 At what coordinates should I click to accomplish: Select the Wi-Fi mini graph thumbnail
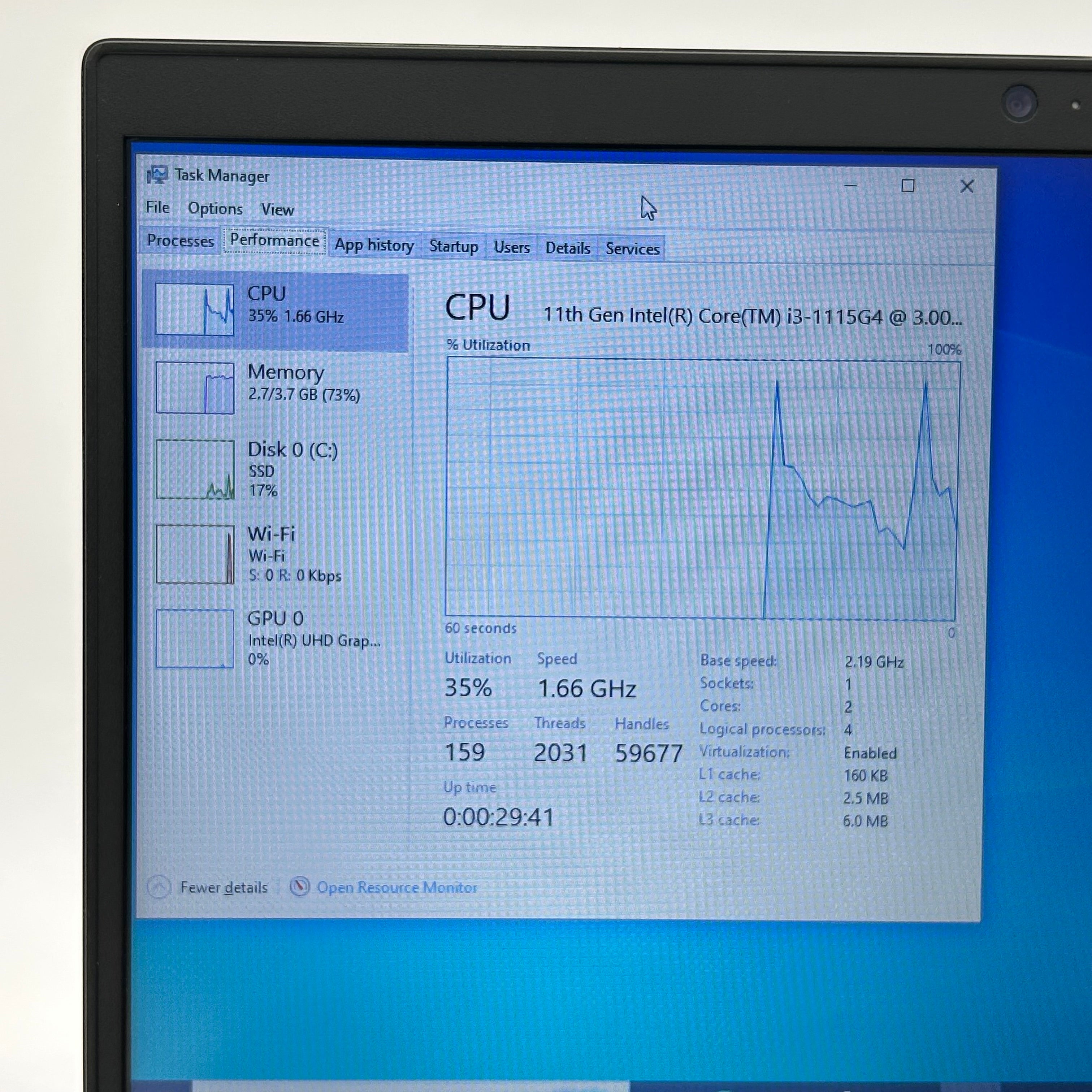195,554
